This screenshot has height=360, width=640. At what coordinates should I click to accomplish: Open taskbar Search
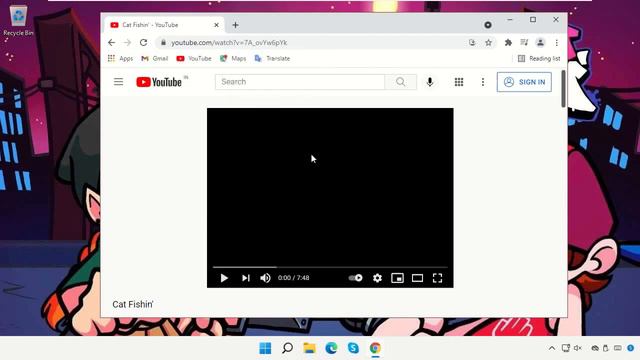click(287, 348)
